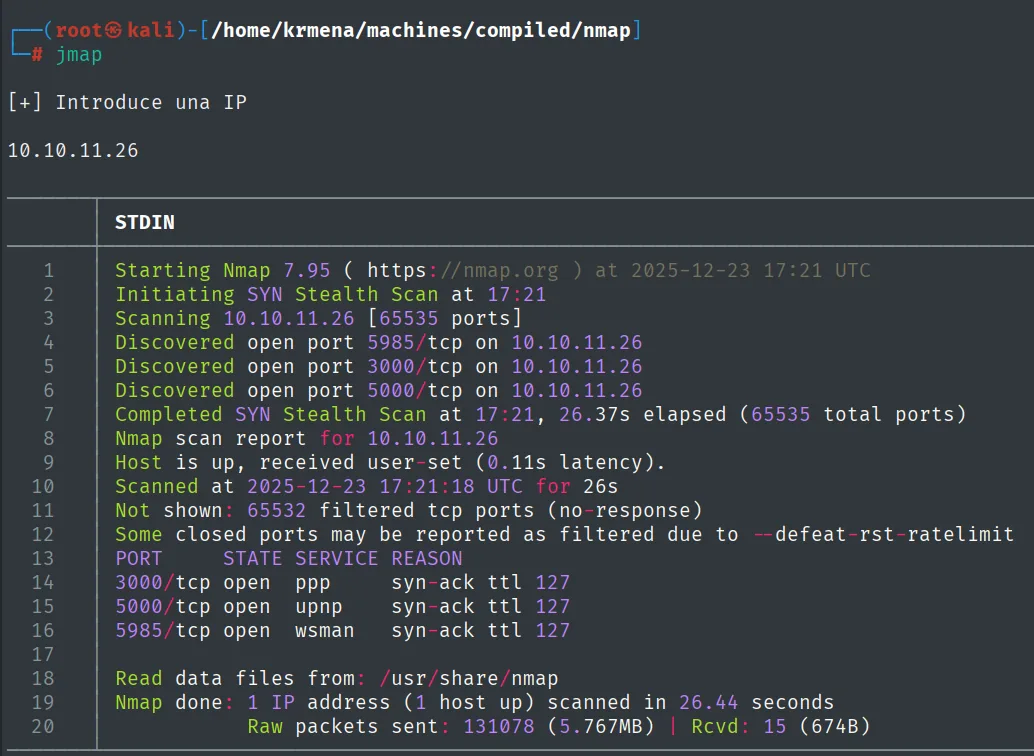
Task: Click the PORT column header
Action: pos(138,558)
